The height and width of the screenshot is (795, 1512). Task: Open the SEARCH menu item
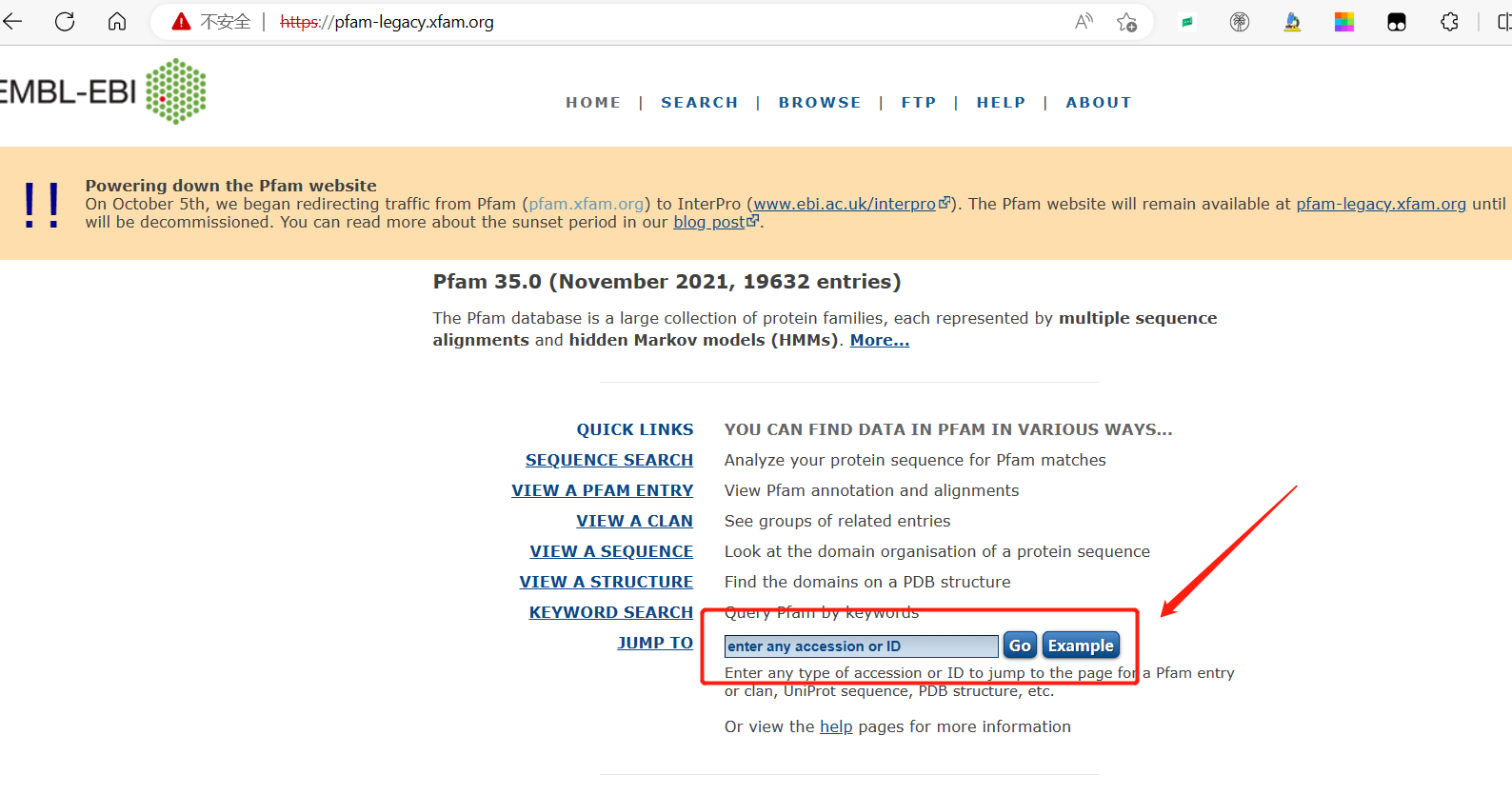tap(700, 102)
